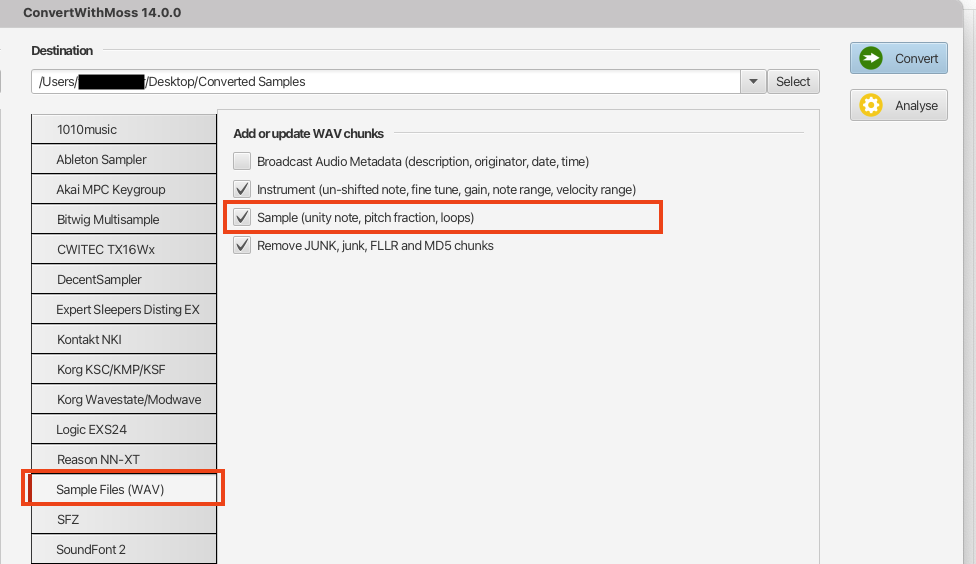Uncheck the Instrument chunk checkbox
The width and height of the screenshot is (976, 564).
tap(242, 189)
